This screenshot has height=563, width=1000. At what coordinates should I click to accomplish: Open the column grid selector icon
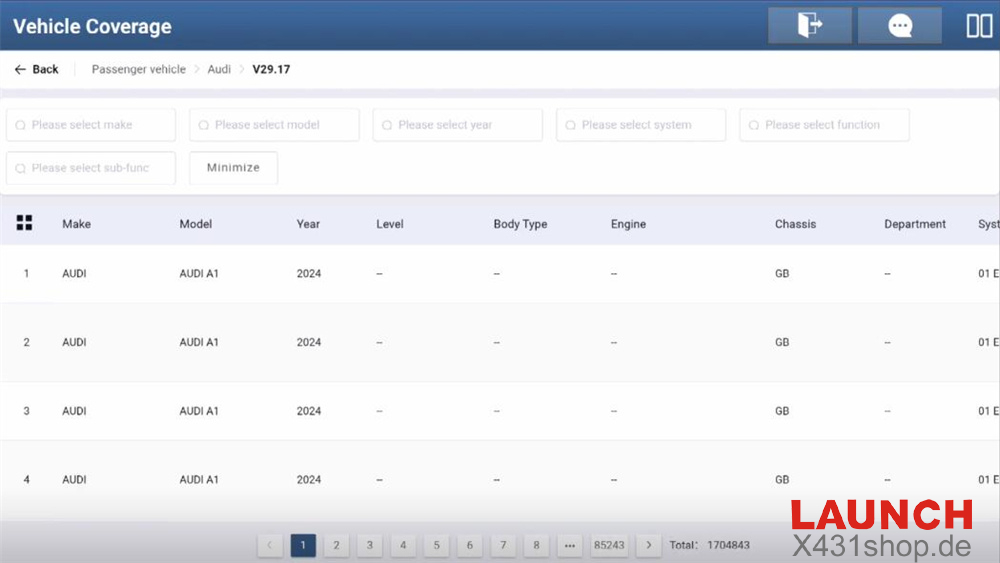24,223
